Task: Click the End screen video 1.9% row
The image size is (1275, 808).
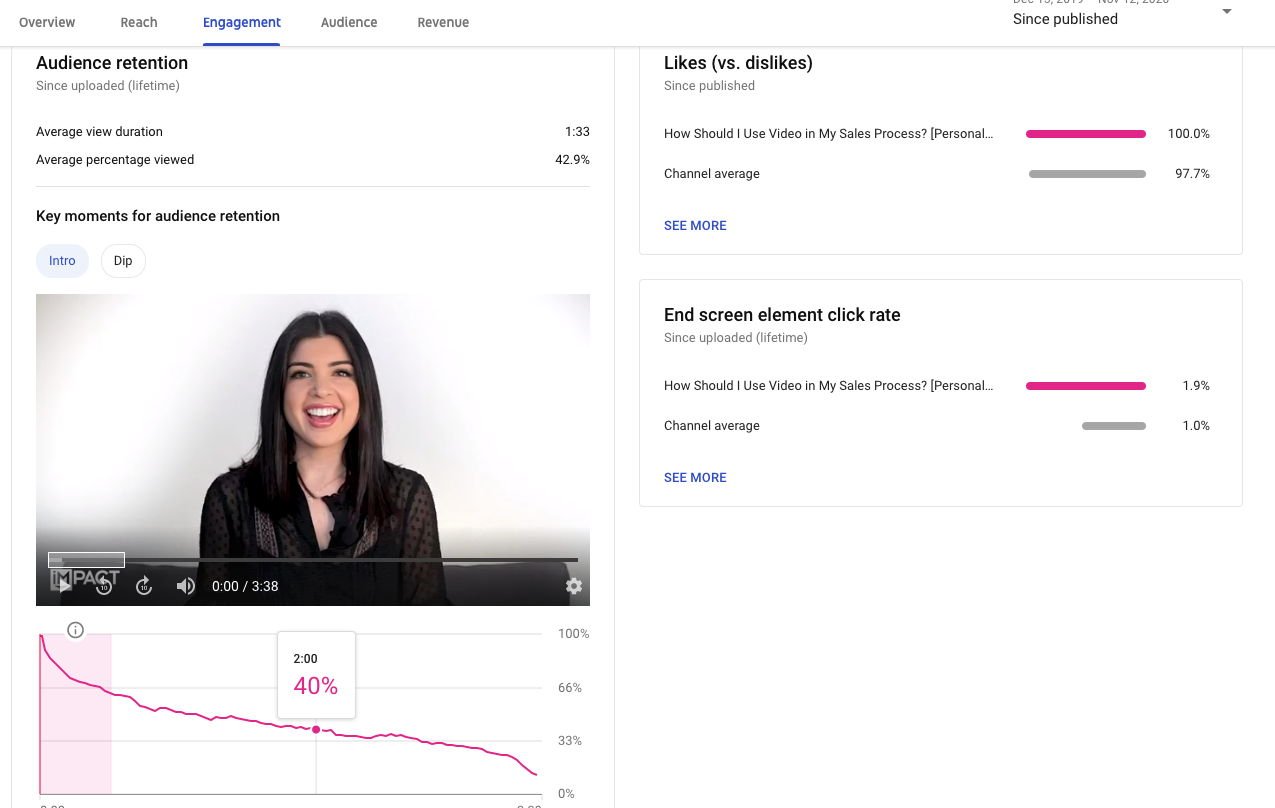Action: pyautogui.click(x=937, y=386)
